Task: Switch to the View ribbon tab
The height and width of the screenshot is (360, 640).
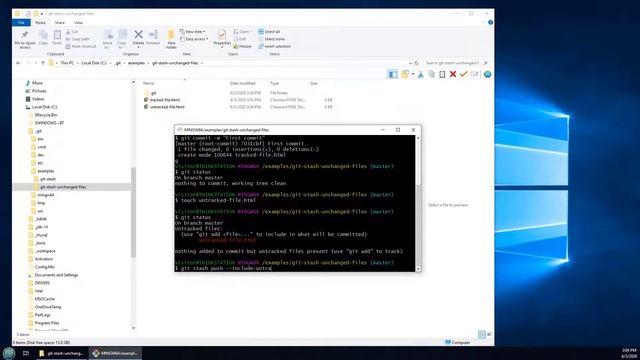Action: pos(78,22)
